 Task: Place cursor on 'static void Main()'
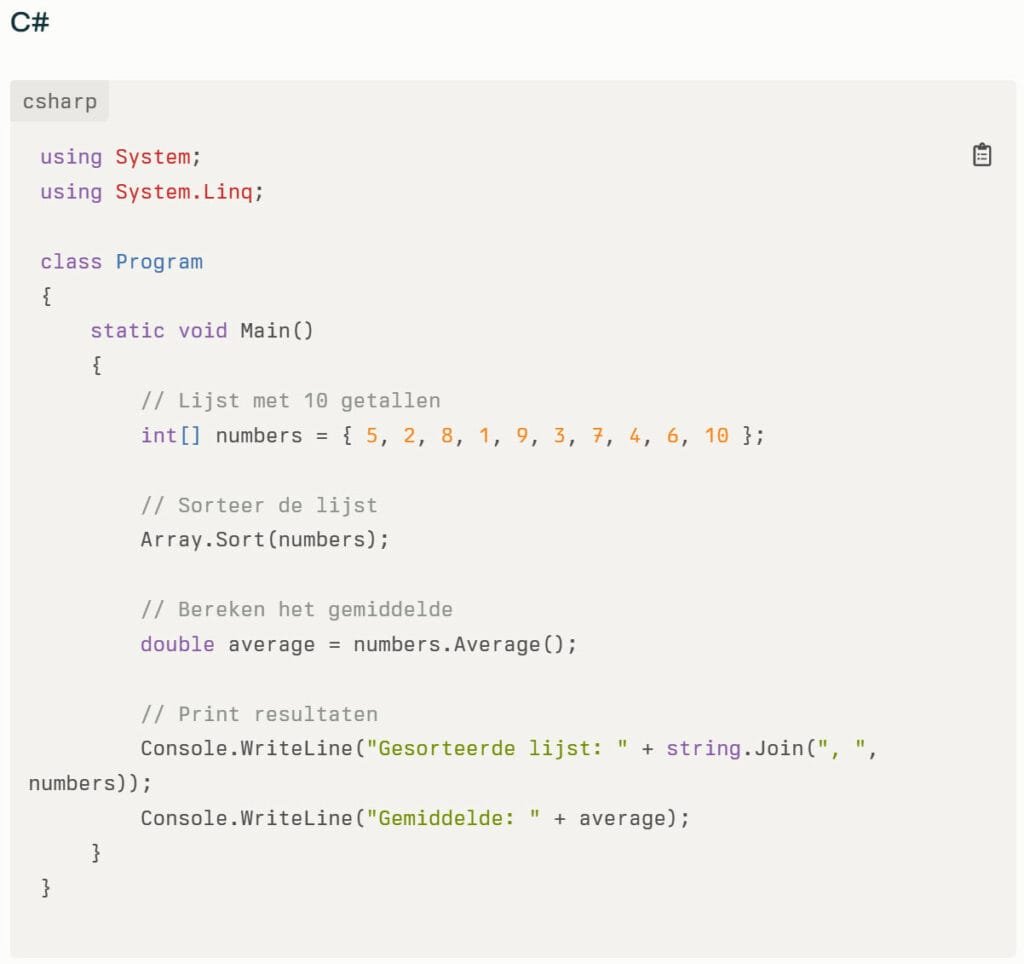click(x=201, y=331)
